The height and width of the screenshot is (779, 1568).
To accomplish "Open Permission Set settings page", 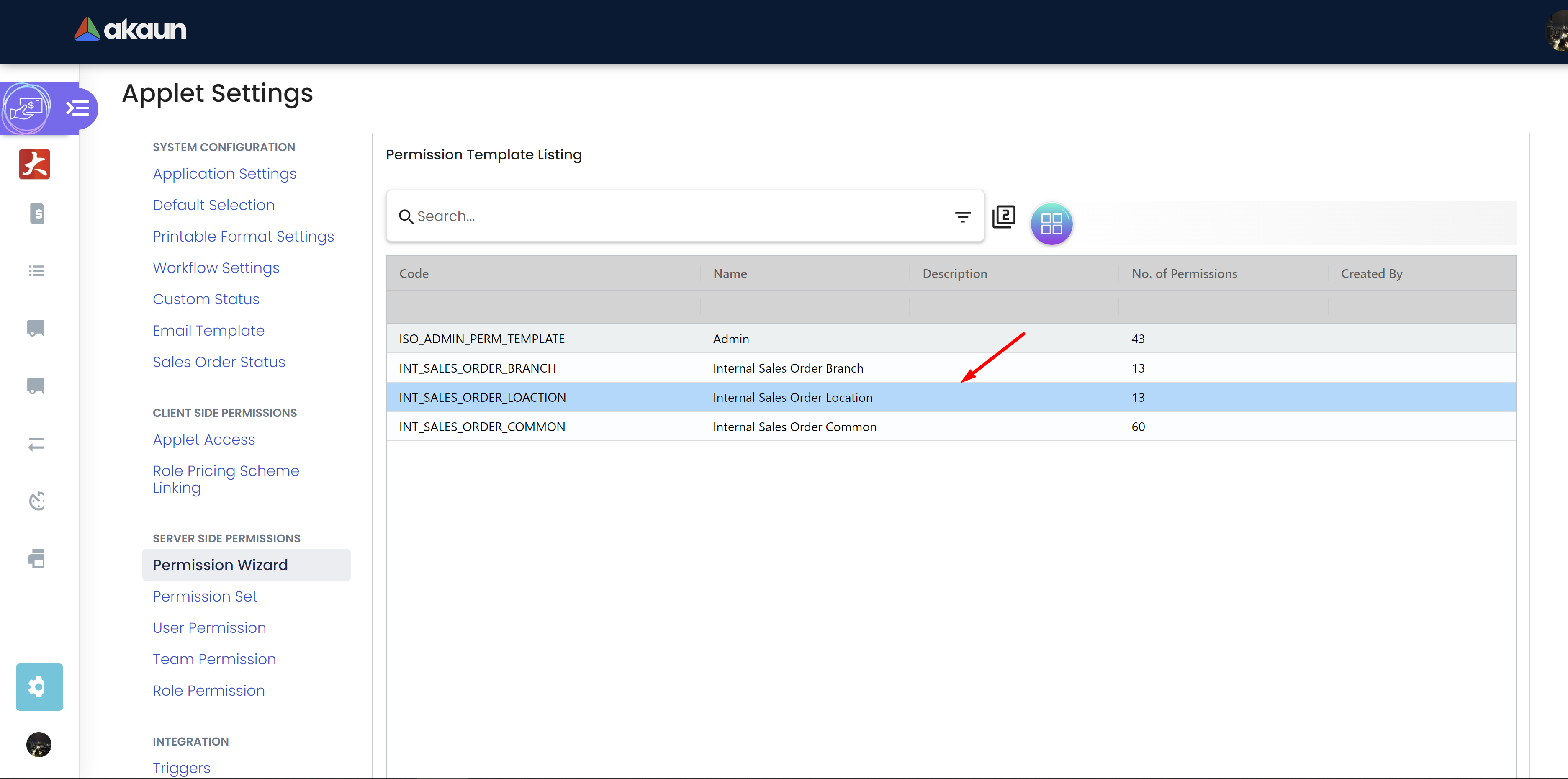I will point(205,596).
